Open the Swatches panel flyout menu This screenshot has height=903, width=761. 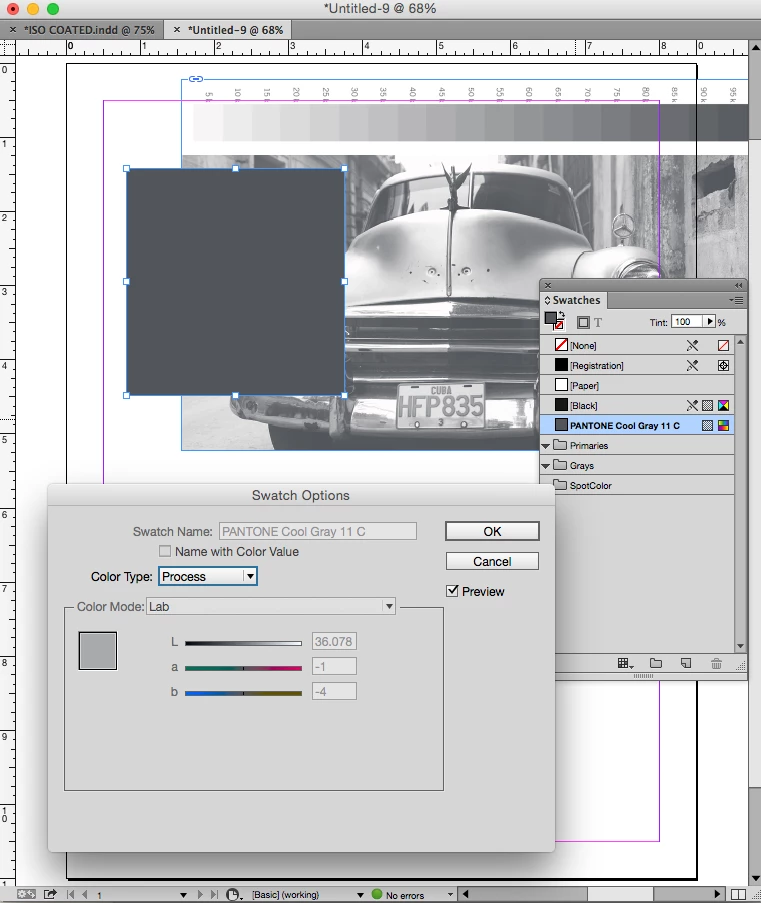736,300
